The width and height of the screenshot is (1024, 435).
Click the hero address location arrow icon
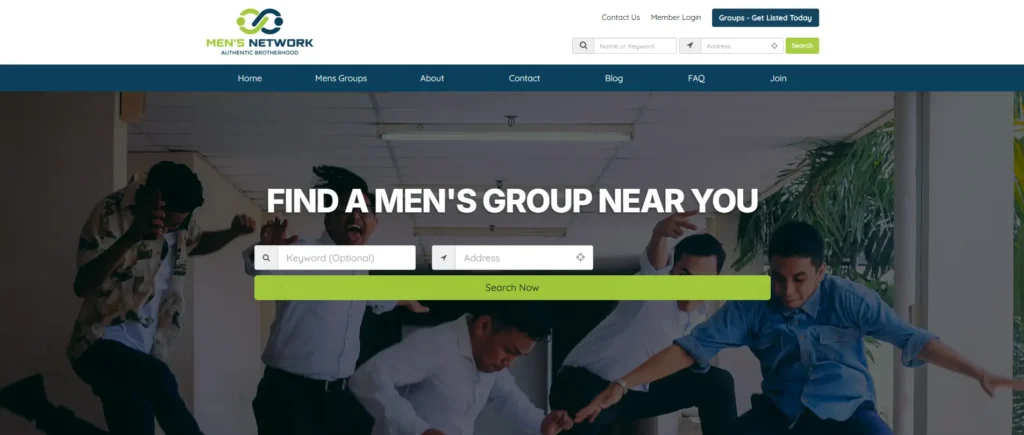coord(443,257)
